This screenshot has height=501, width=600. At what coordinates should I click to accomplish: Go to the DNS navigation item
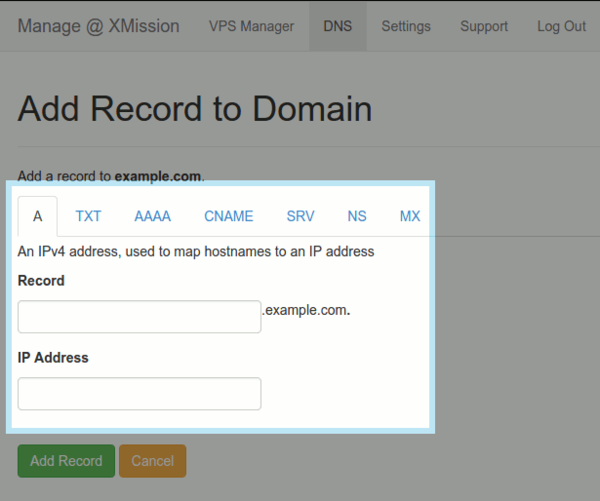(338, 26)
